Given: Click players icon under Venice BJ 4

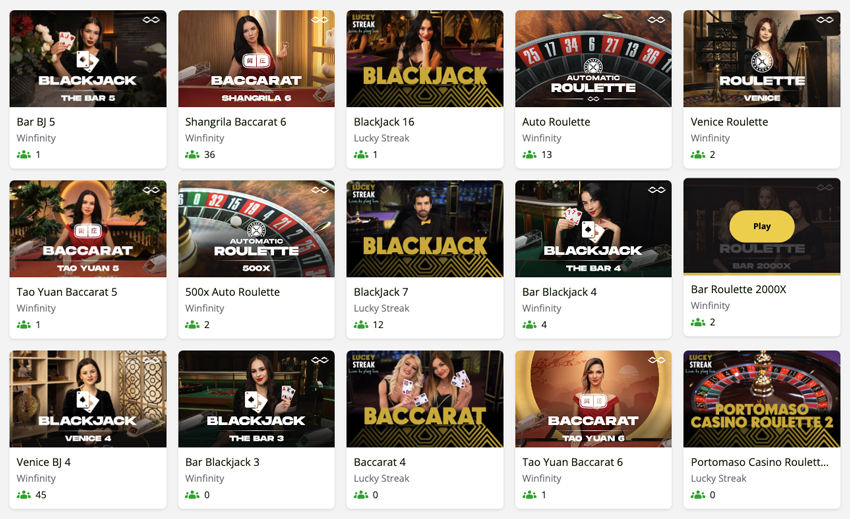Looking at the screenshot, I should pyautogui.click(x=24, y=495).
